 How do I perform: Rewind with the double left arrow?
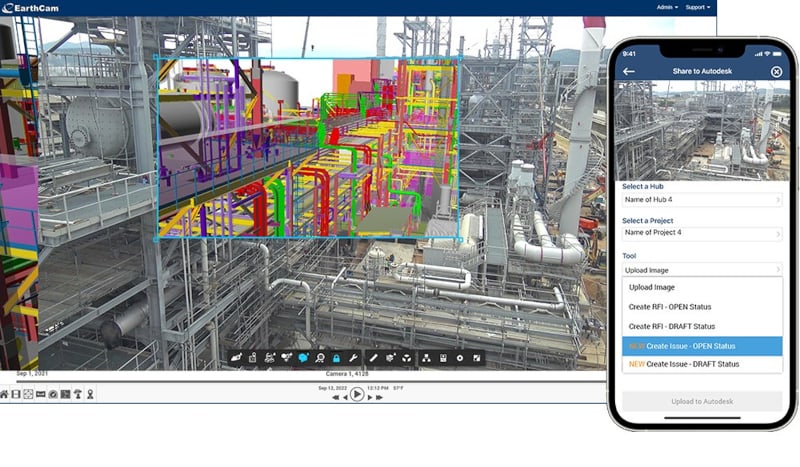pos(336,397)
